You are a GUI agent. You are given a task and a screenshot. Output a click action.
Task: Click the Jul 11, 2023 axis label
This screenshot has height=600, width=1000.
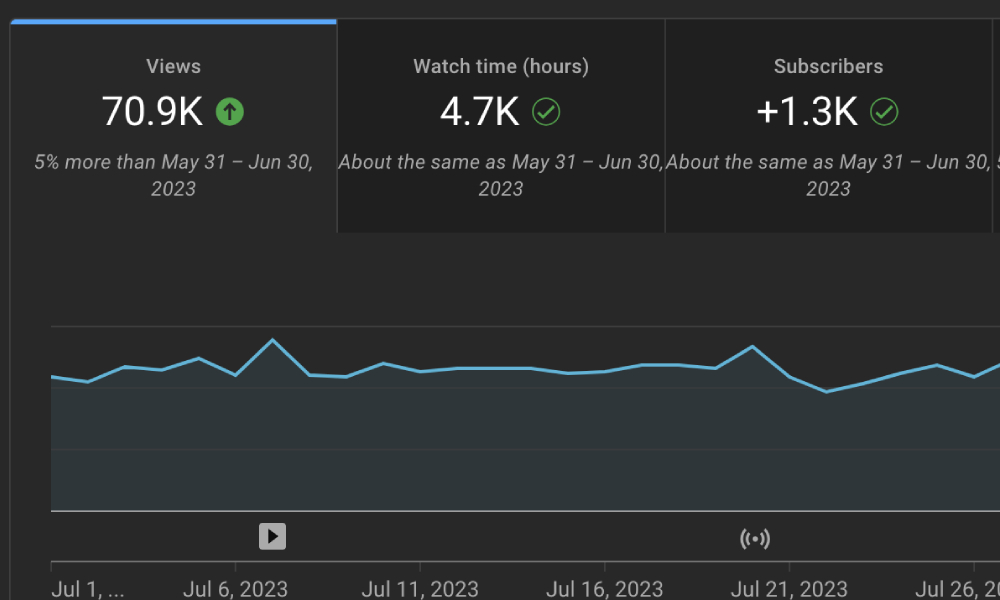[420, 589]
